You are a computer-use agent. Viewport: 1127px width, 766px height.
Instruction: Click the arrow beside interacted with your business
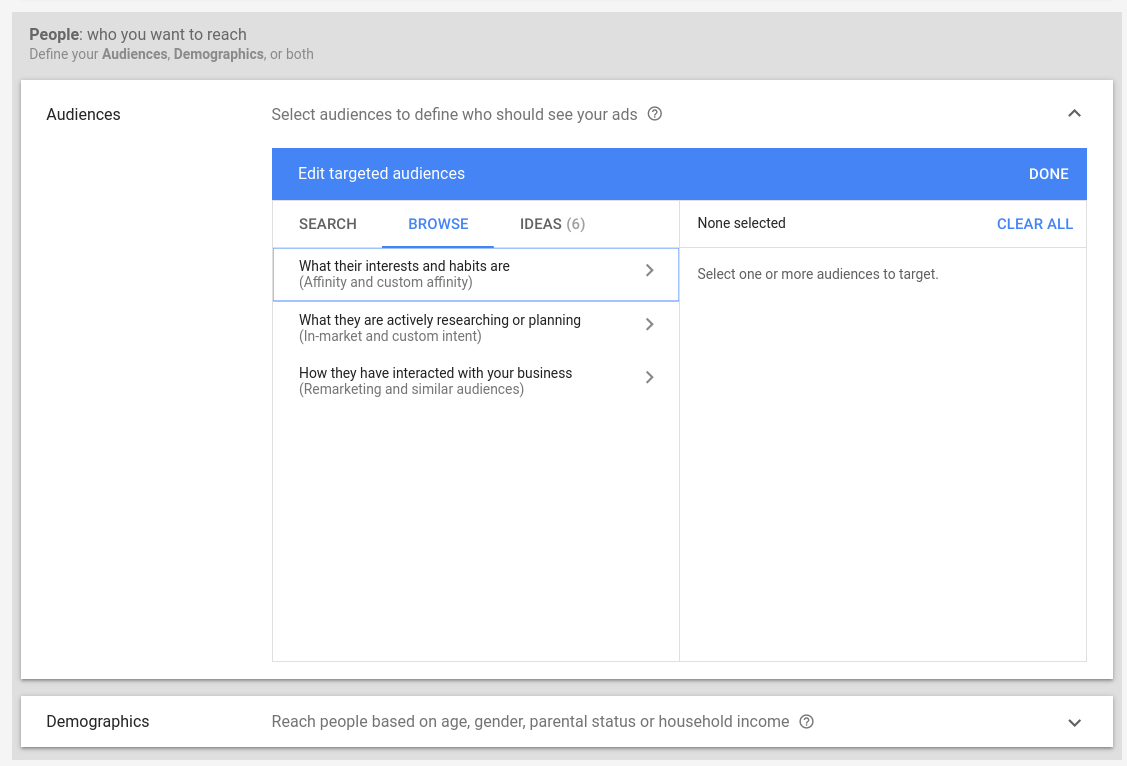[650, 377]
